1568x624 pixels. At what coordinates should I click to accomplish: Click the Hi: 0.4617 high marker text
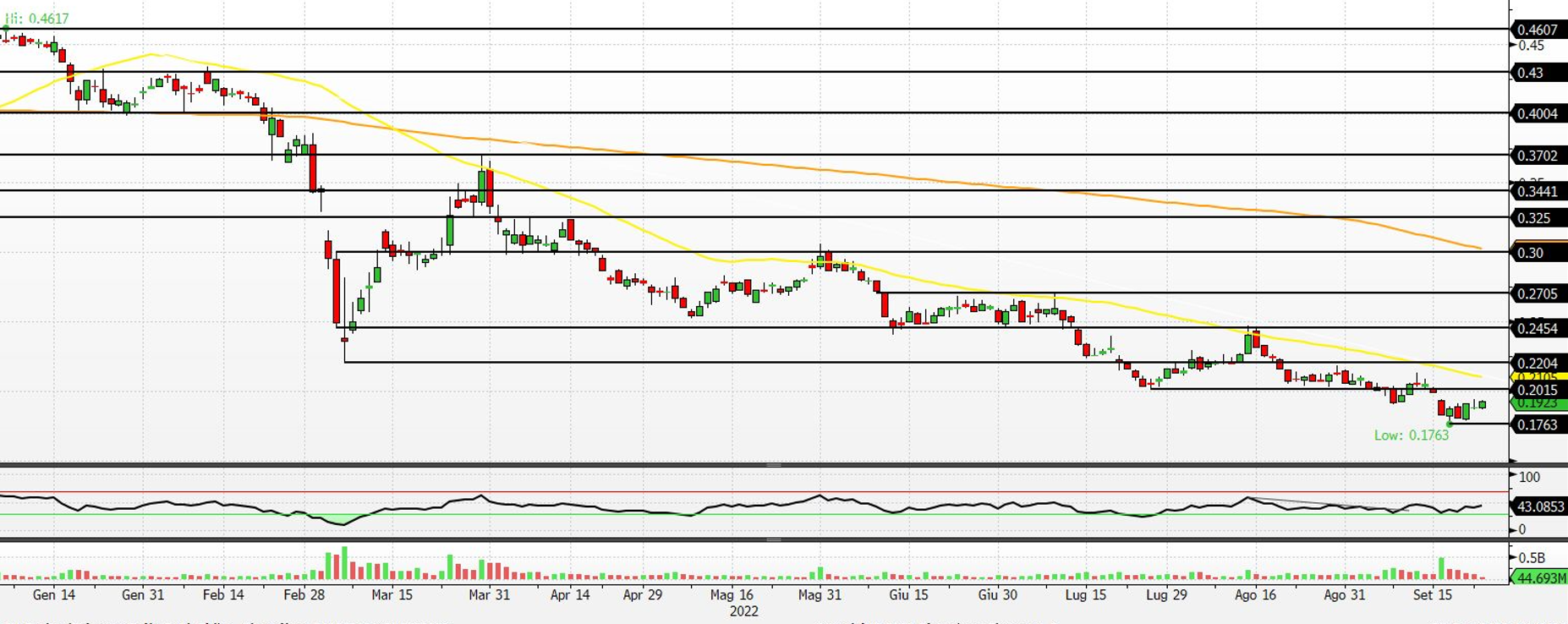pos(37,19)
